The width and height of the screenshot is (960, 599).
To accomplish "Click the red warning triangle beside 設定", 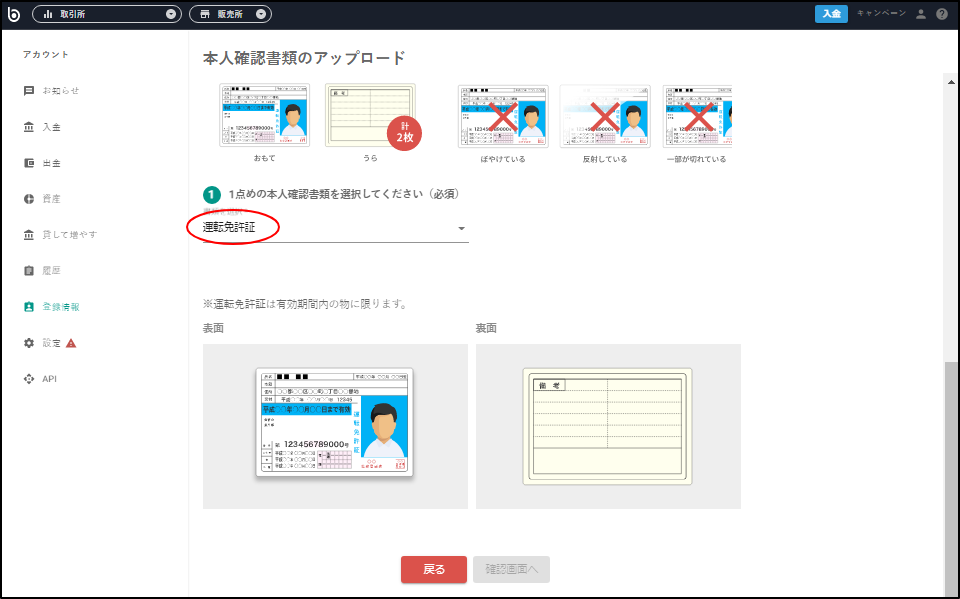I will pyautogui.click(x=71, y=343).
